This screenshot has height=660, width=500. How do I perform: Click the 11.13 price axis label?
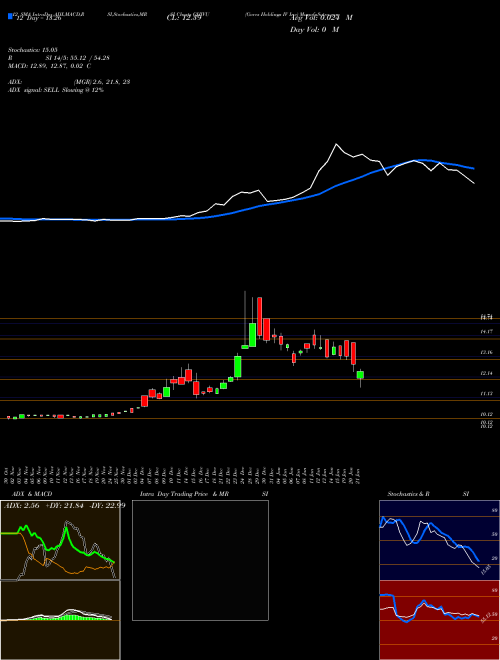(x=487, y=394)
